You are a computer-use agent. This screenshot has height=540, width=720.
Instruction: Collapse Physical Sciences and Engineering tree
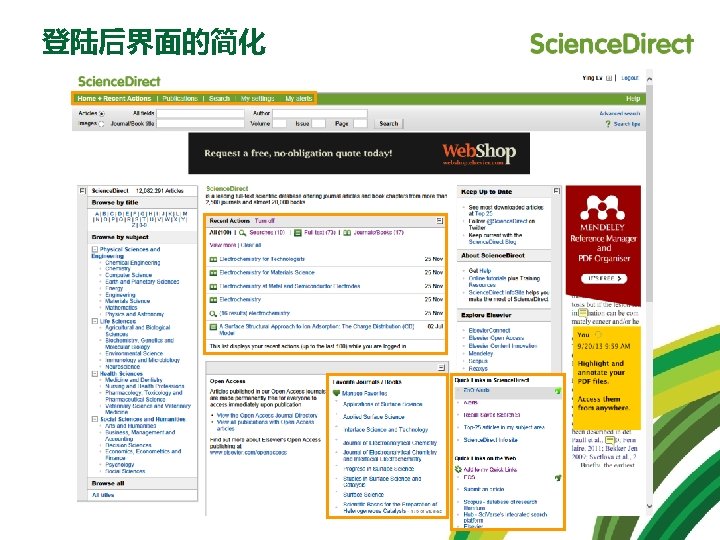click(95, 249)
